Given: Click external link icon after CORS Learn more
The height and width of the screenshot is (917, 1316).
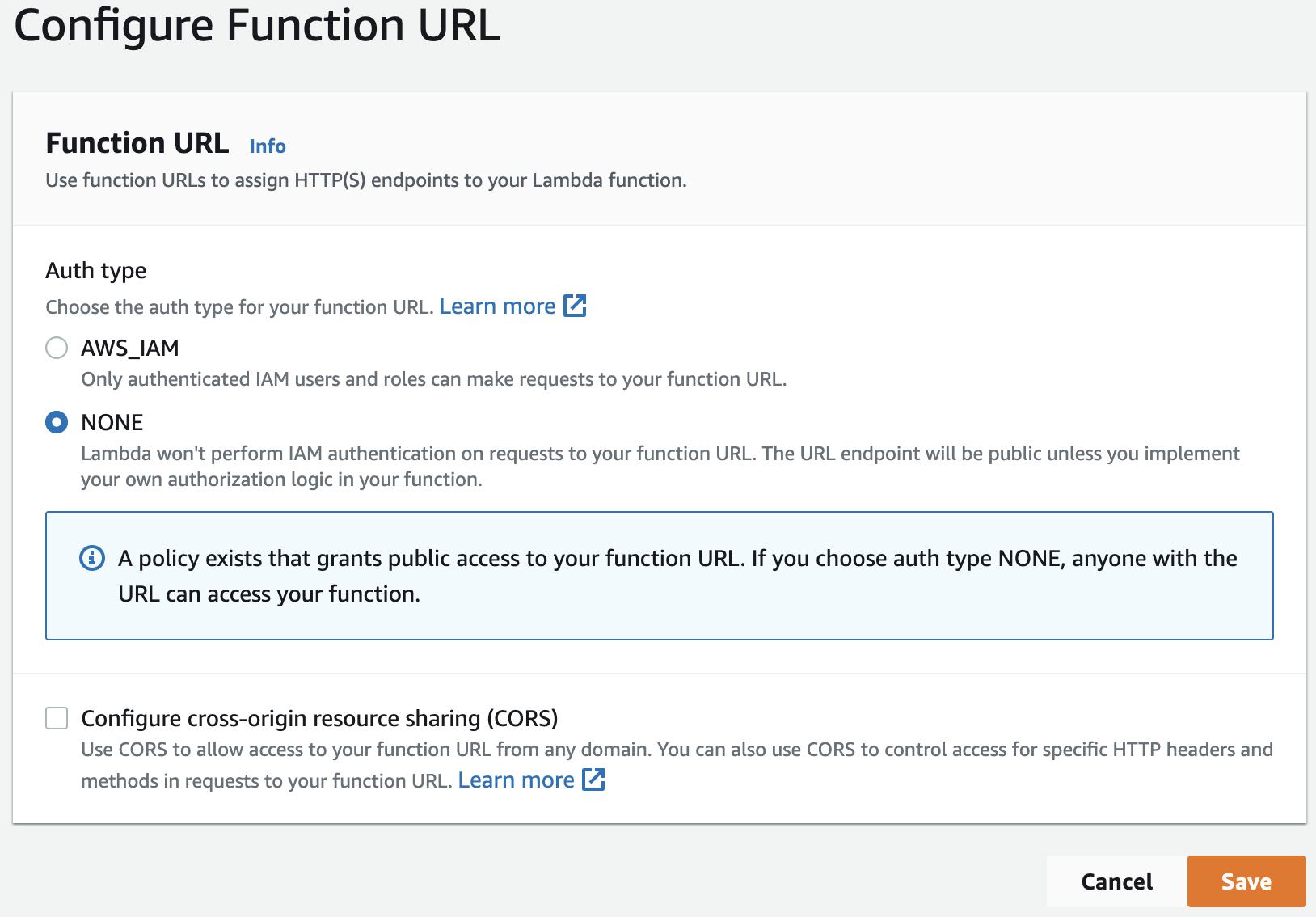Looking at the screenshot, I should pos(594,780).
